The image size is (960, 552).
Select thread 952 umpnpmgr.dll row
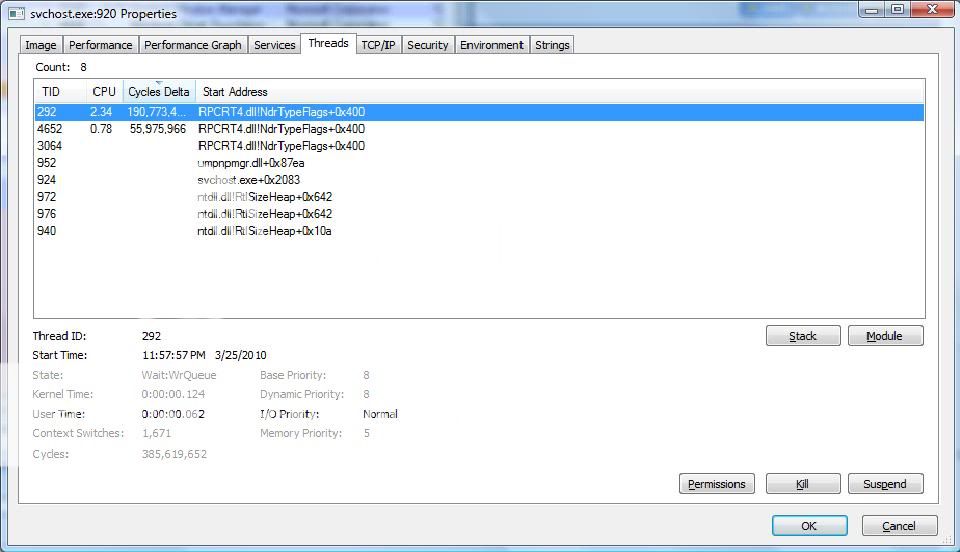click(479, 163)
